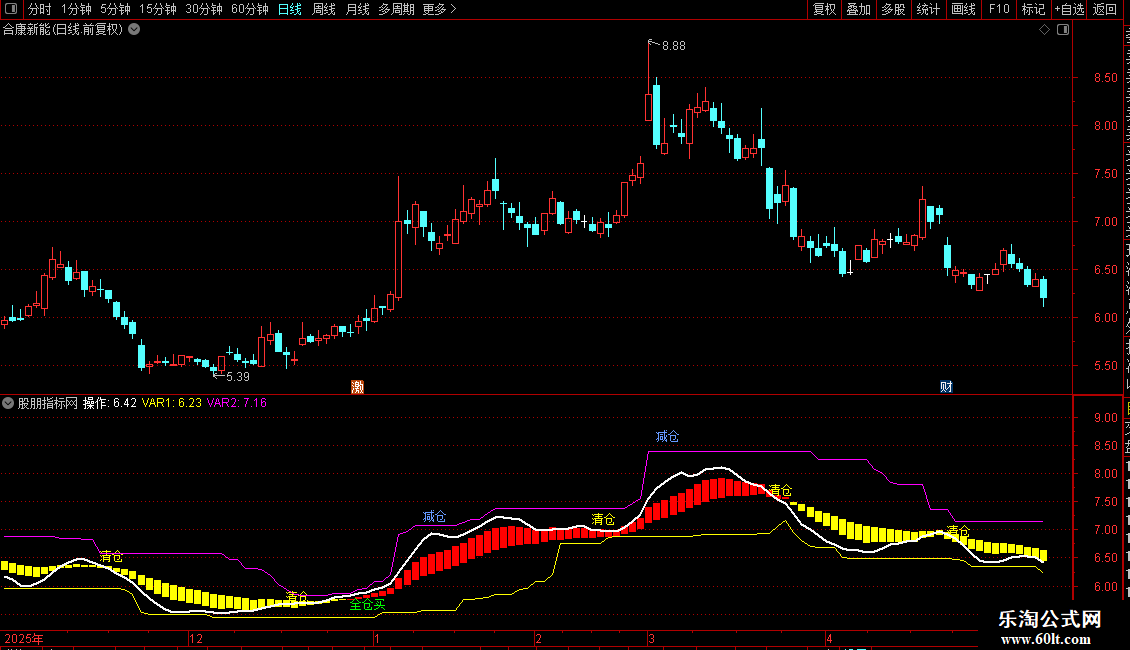Switch to 周线 weekly chart
1130x650 pixels.
324,9
